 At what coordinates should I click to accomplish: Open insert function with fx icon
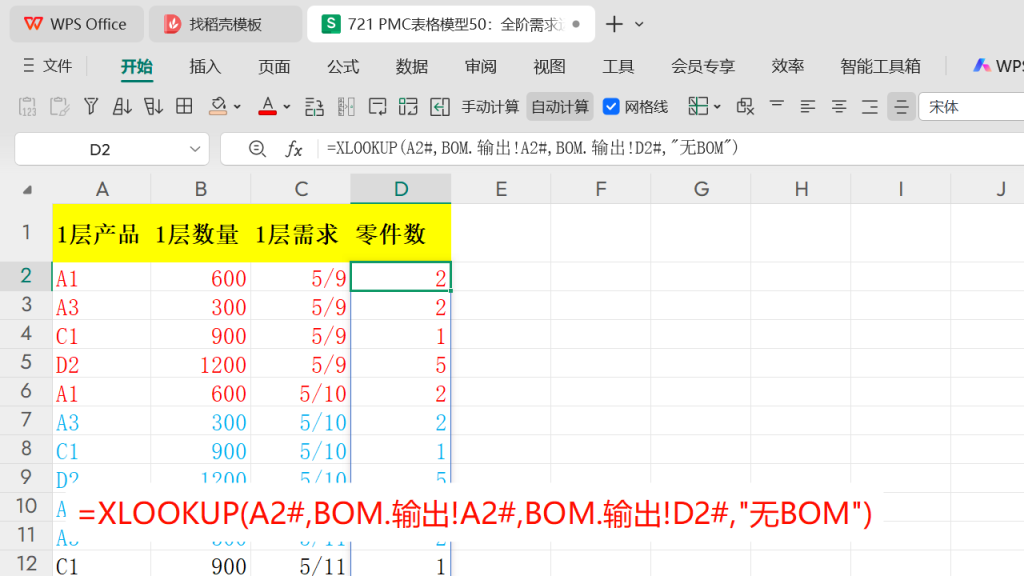tap(294, 149)
